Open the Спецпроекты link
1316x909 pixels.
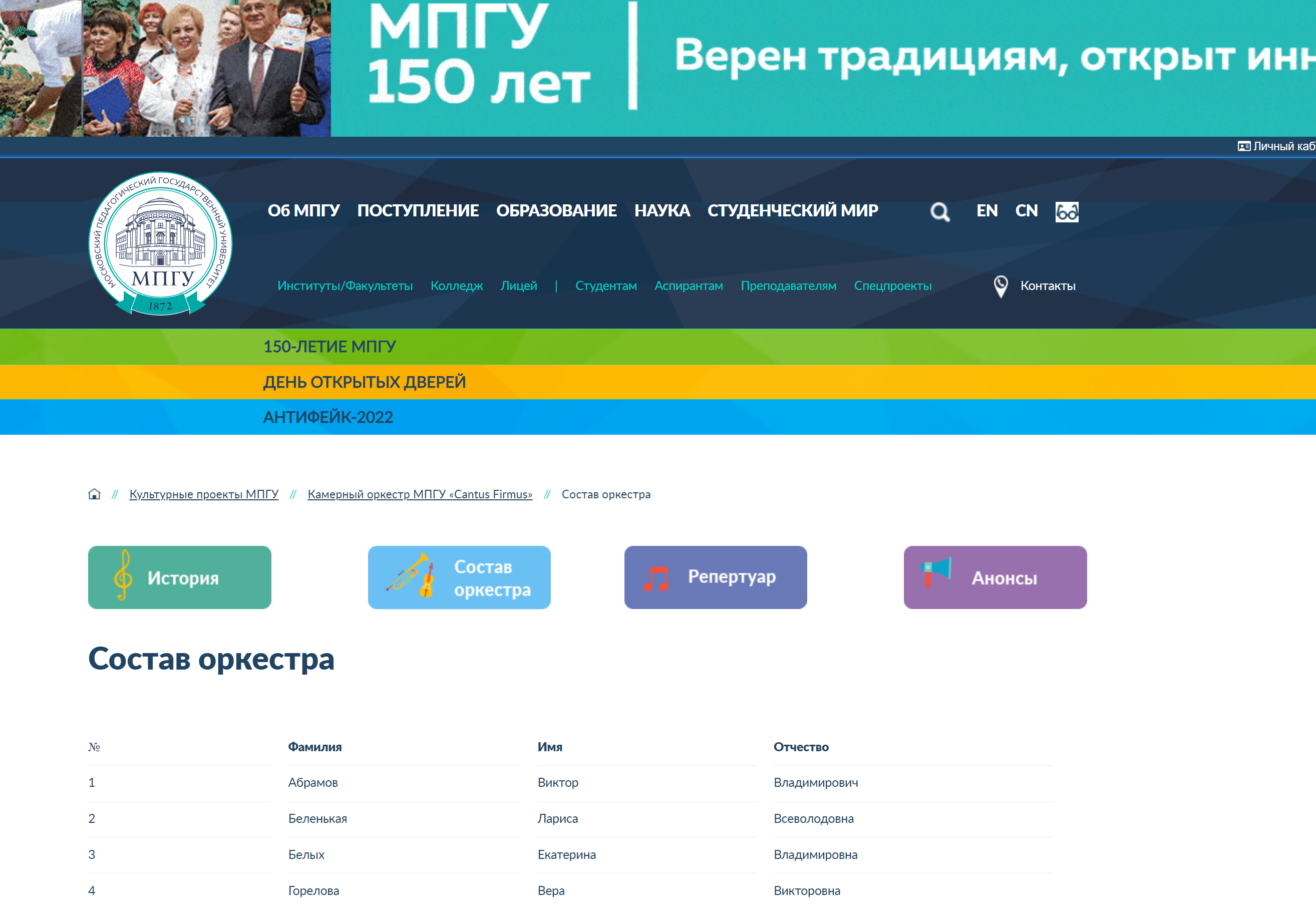892,286
